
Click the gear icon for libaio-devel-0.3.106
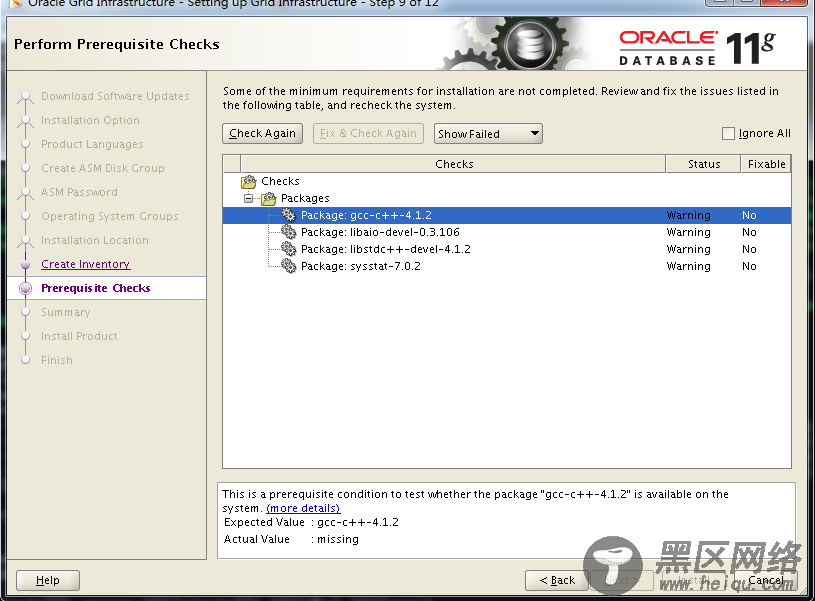pyautogui.click(x=288, y=232)
